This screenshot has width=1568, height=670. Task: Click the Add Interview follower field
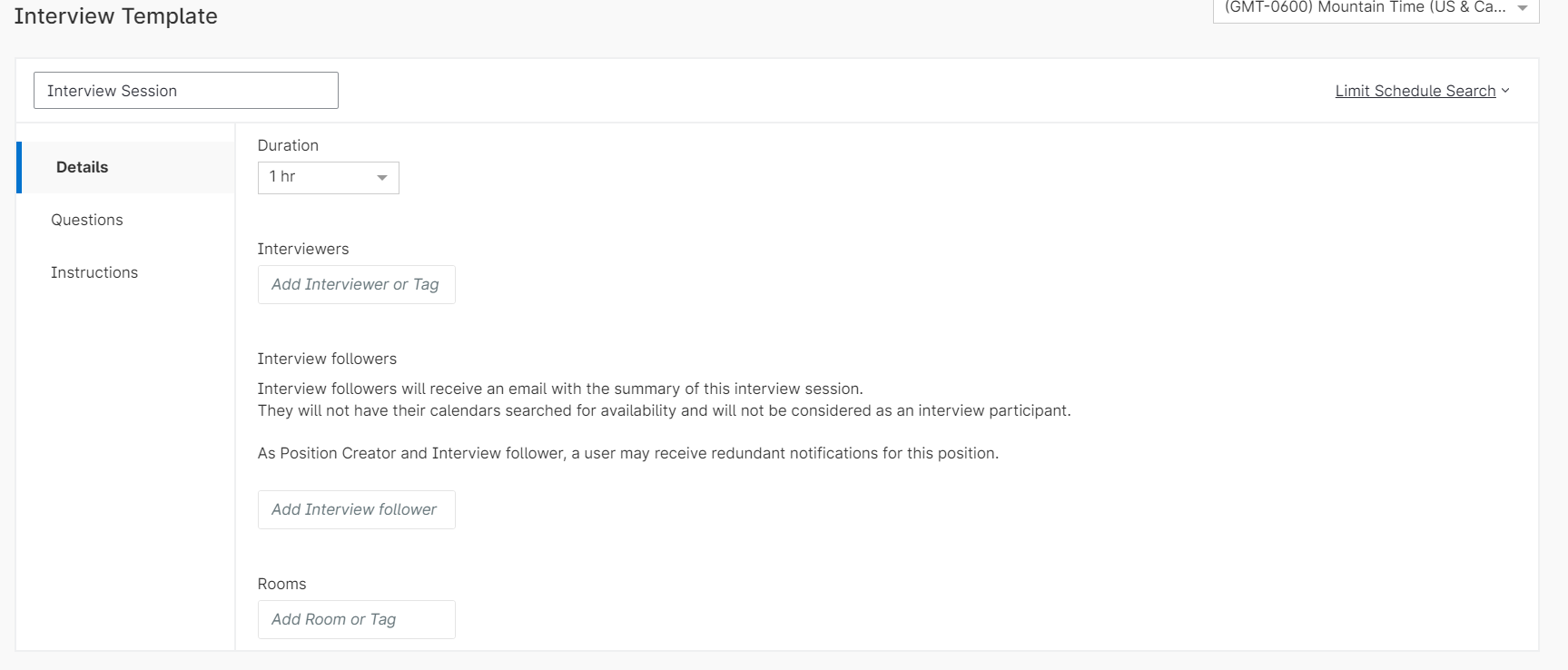[x=356, y=510]
